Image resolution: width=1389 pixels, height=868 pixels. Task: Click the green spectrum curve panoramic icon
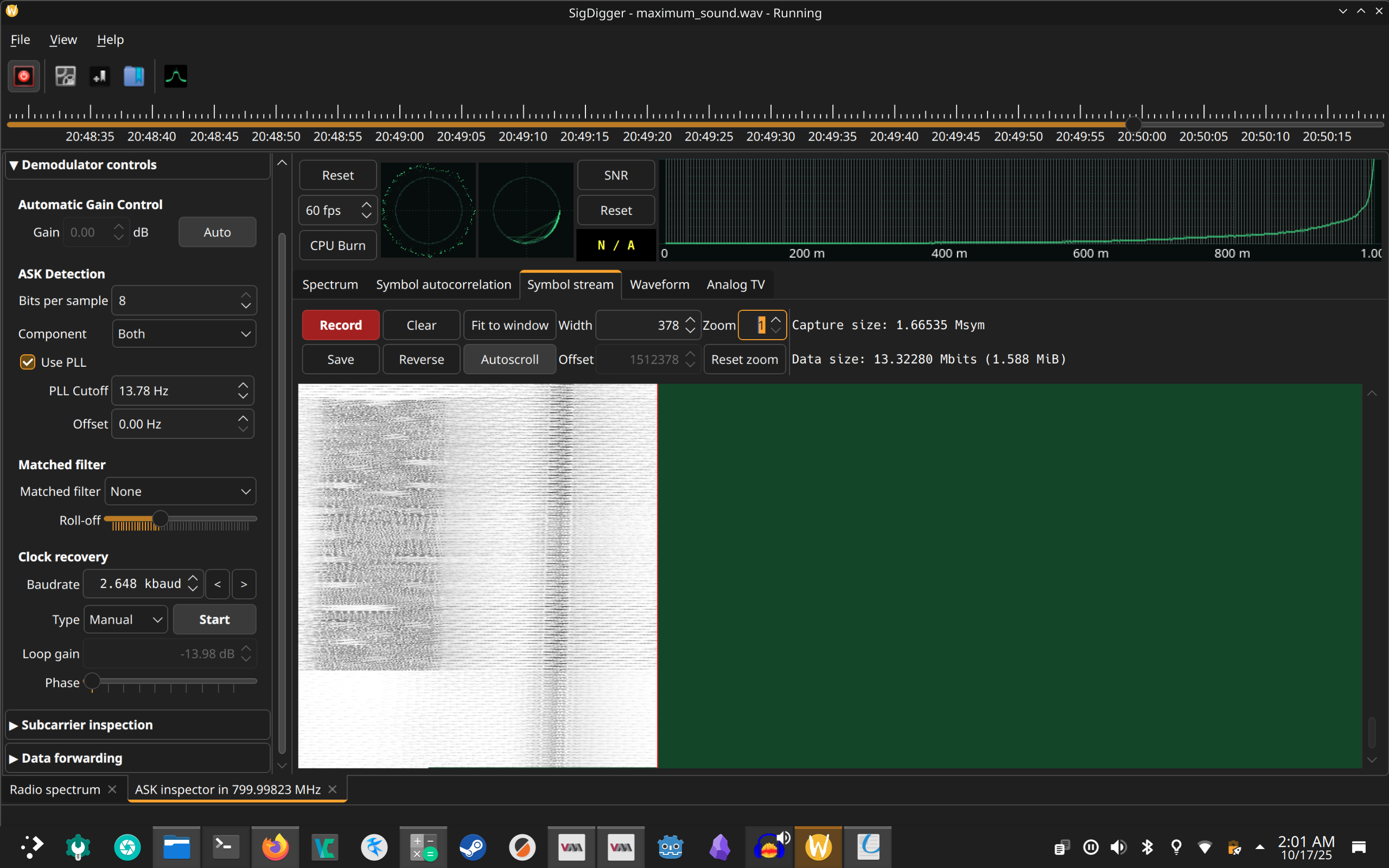176,76
